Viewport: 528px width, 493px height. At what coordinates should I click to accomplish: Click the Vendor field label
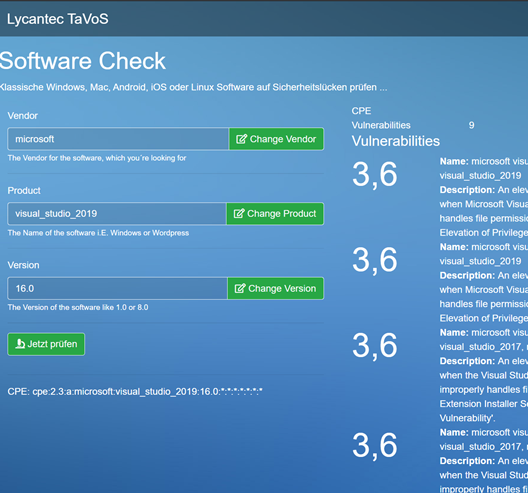point(23,116)
